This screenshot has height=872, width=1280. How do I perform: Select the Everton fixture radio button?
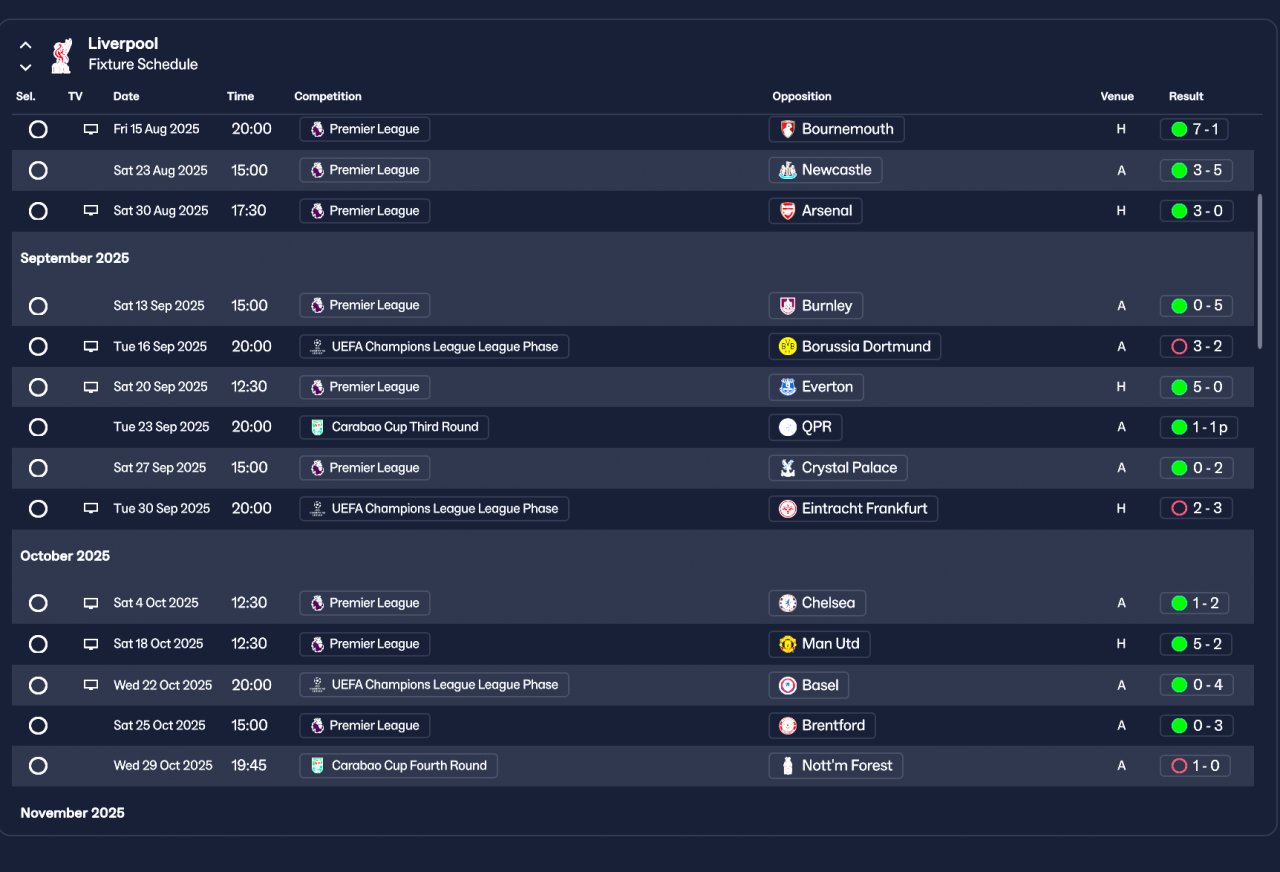(38, 387)
